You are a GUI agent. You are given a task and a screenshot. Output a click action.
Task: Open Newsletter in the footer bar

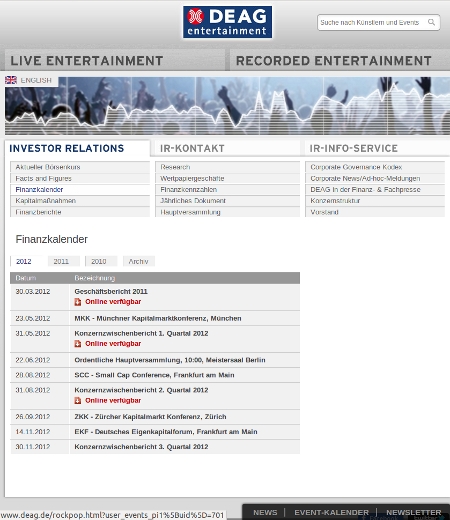click(x=414, y=512)
